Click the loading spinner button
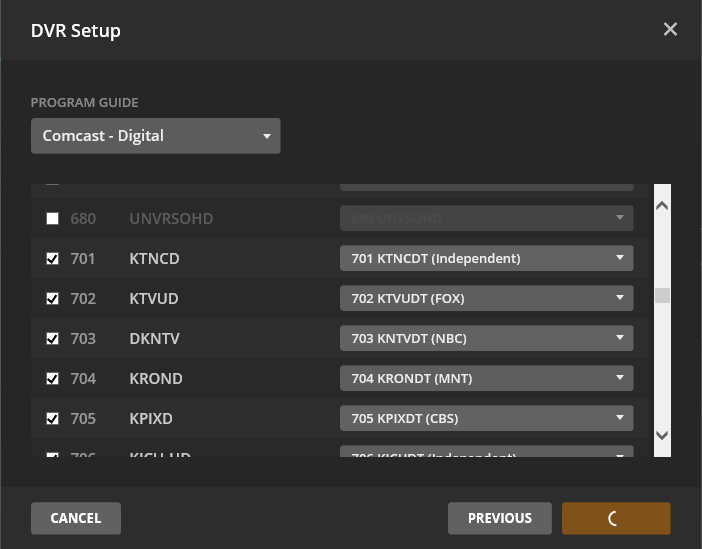 [x=615, y=518]
